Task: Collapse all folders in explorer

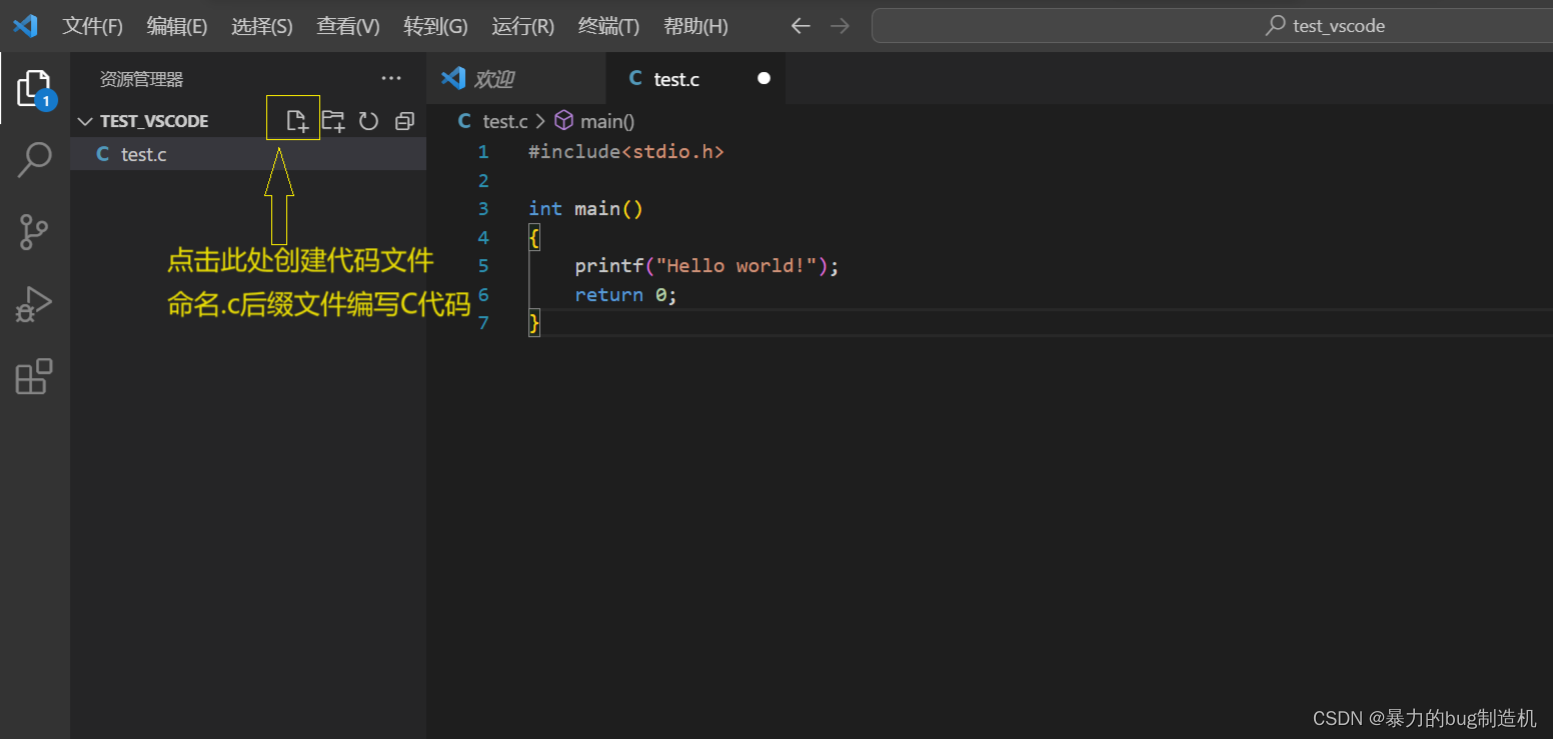Action: (404, 121)
